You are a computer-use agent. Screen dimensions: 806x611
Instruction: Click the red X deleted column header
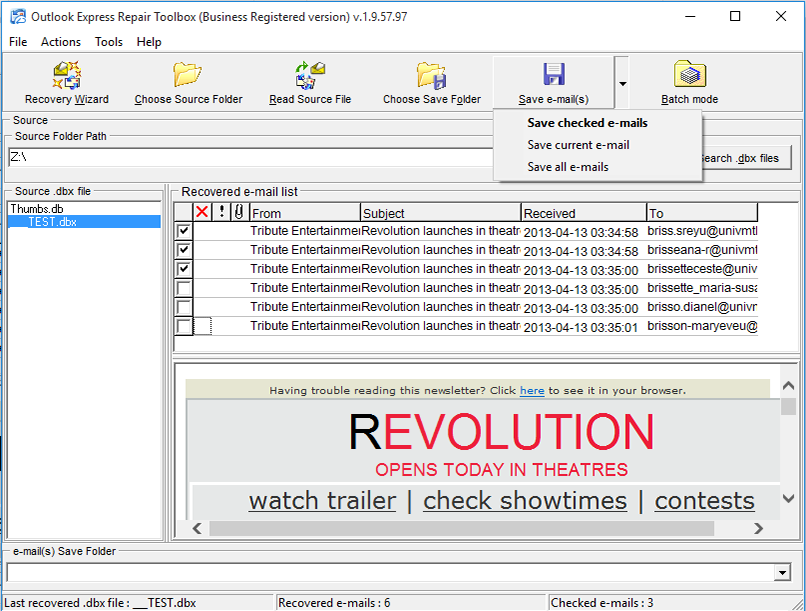coord(203,212)
